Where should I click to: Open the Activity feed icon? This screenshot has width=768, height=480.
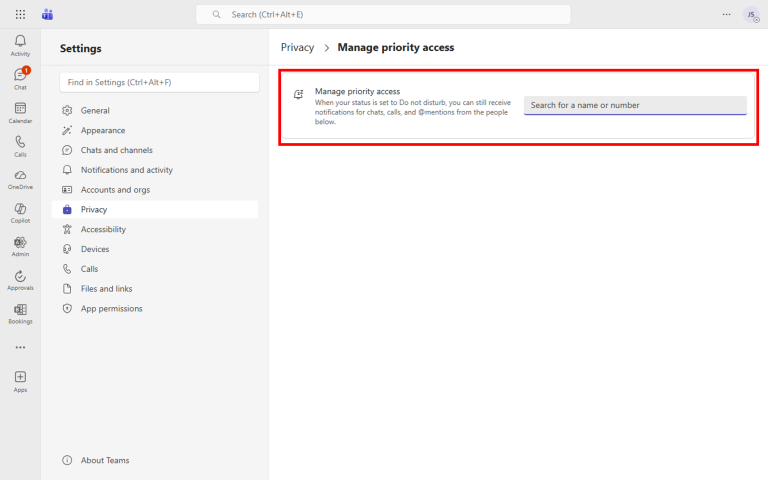click(x=20, y=44)
